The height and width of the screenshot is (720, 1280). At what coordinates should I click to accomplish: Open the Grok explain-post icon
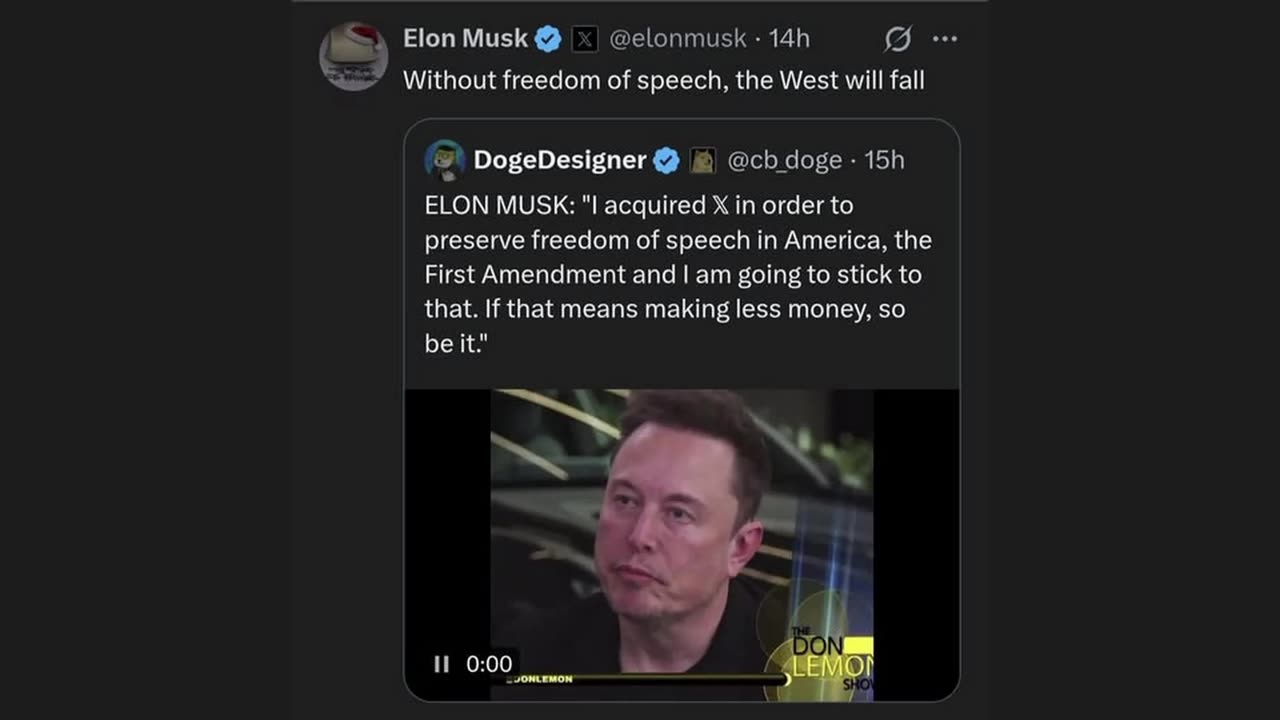pos(897,40)
